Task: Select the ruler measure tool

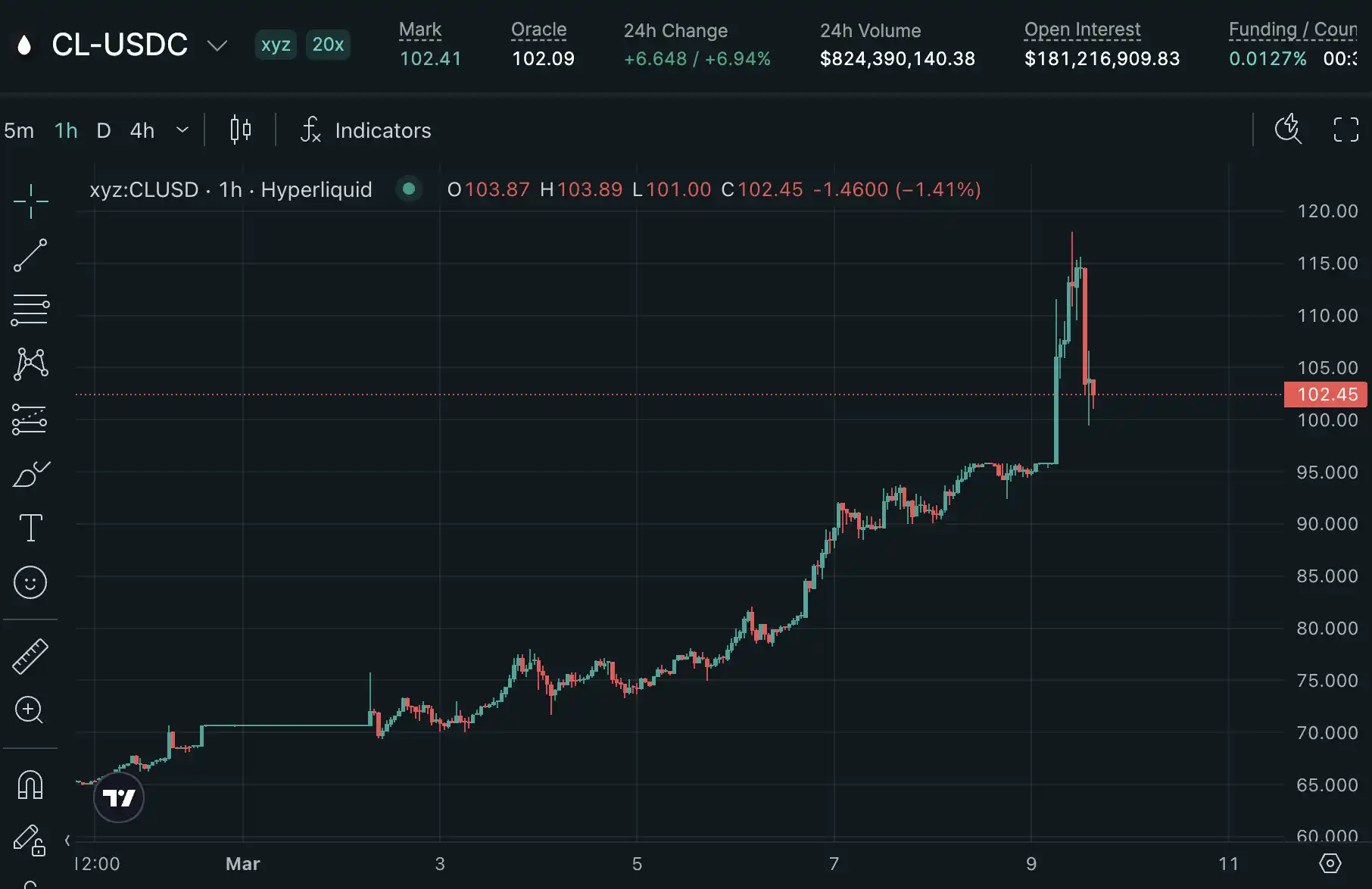Action: tap(30, 656)
